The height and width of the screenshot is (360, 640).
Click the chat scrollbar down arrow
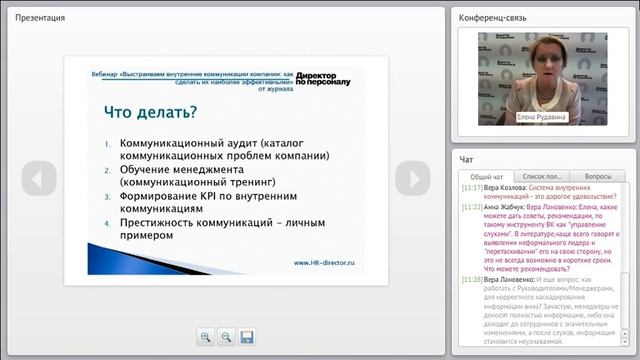[625, 342]
